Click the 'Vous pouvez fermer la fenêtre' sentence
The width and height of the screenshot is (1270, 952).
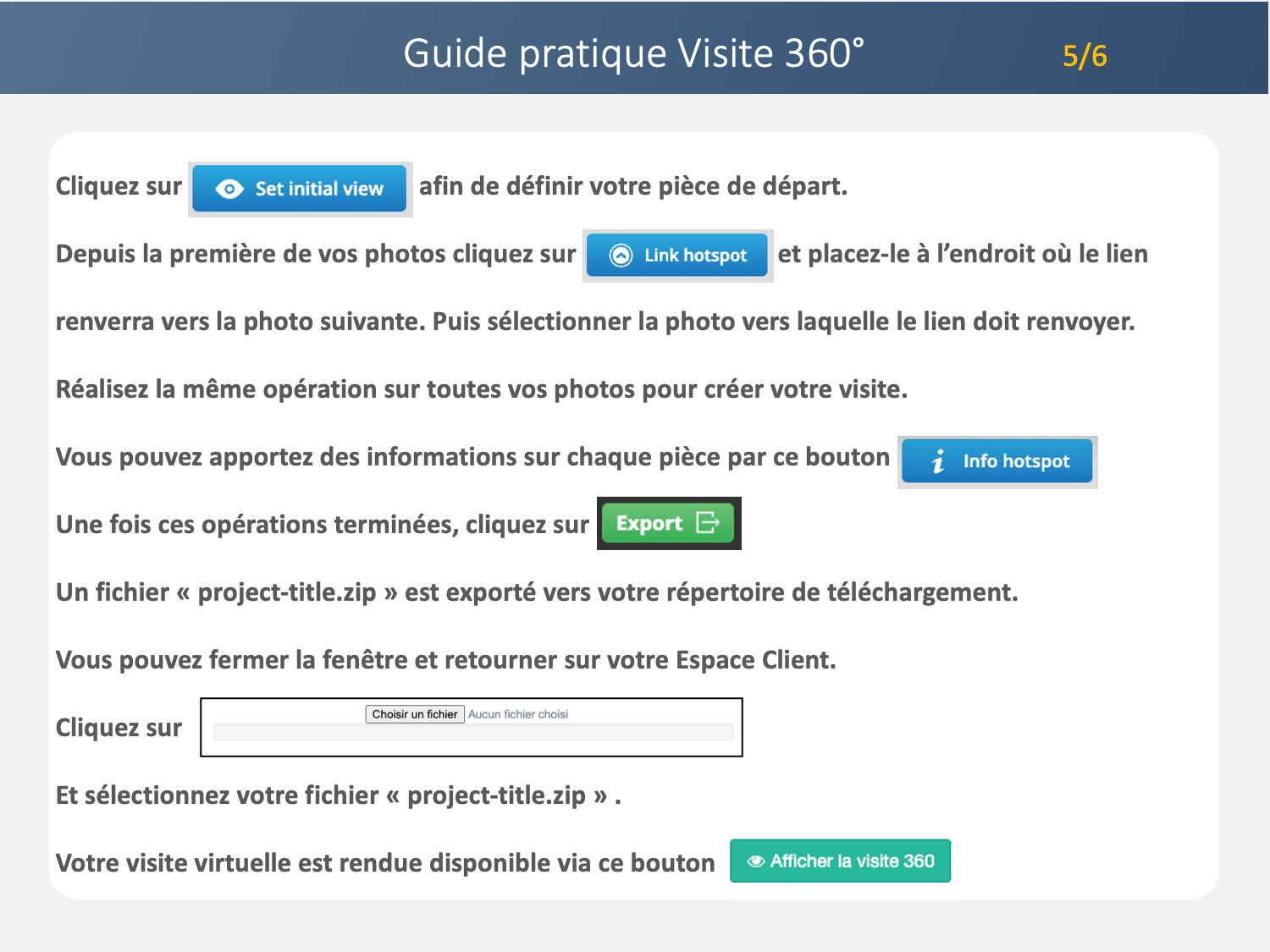446,660
